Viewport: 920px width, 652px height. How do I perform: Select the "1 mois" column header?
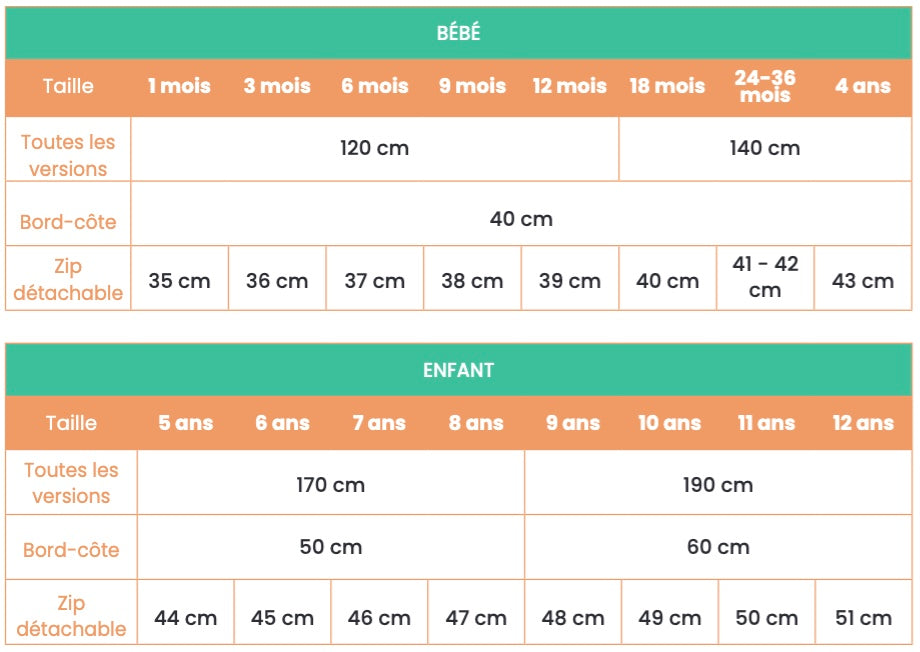tap(180, 86)
